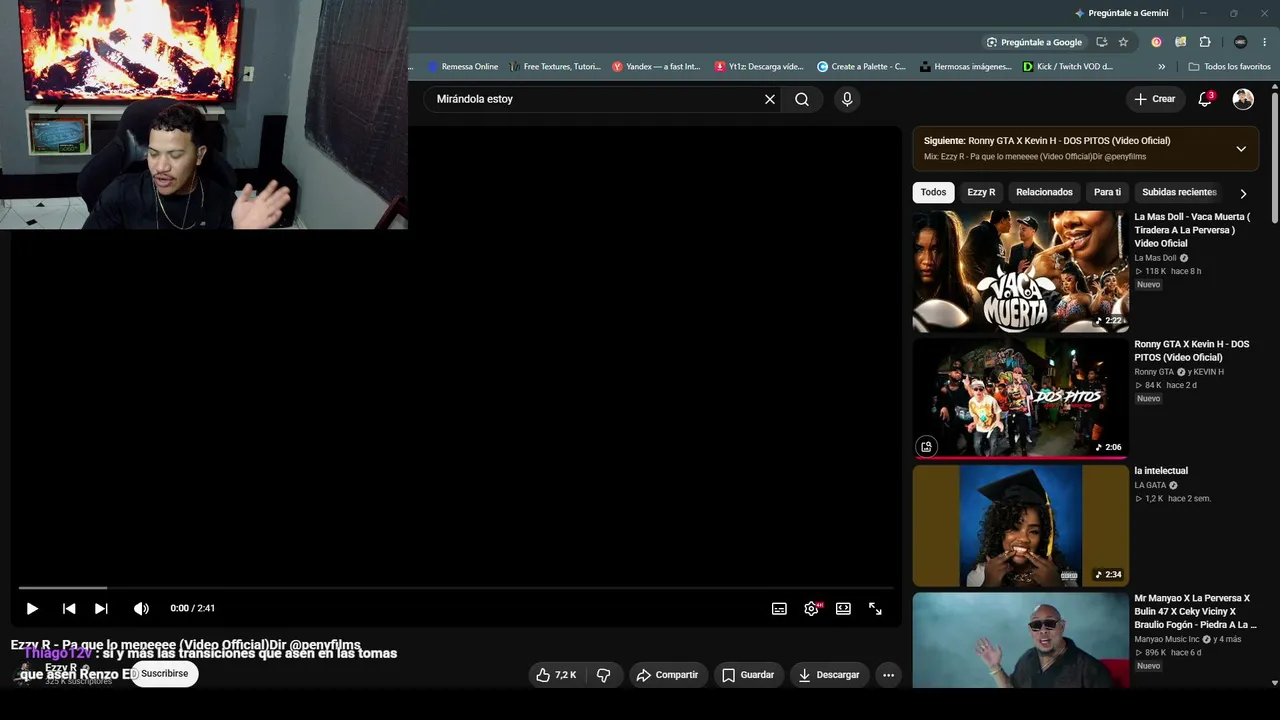Open the YouTube account avatar menu

1243,99
